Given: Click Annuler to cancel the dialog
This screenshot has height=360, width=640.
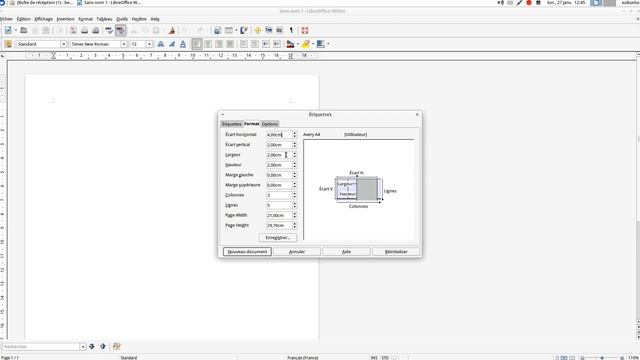Looking at the screenshot, I should point(297,252).
